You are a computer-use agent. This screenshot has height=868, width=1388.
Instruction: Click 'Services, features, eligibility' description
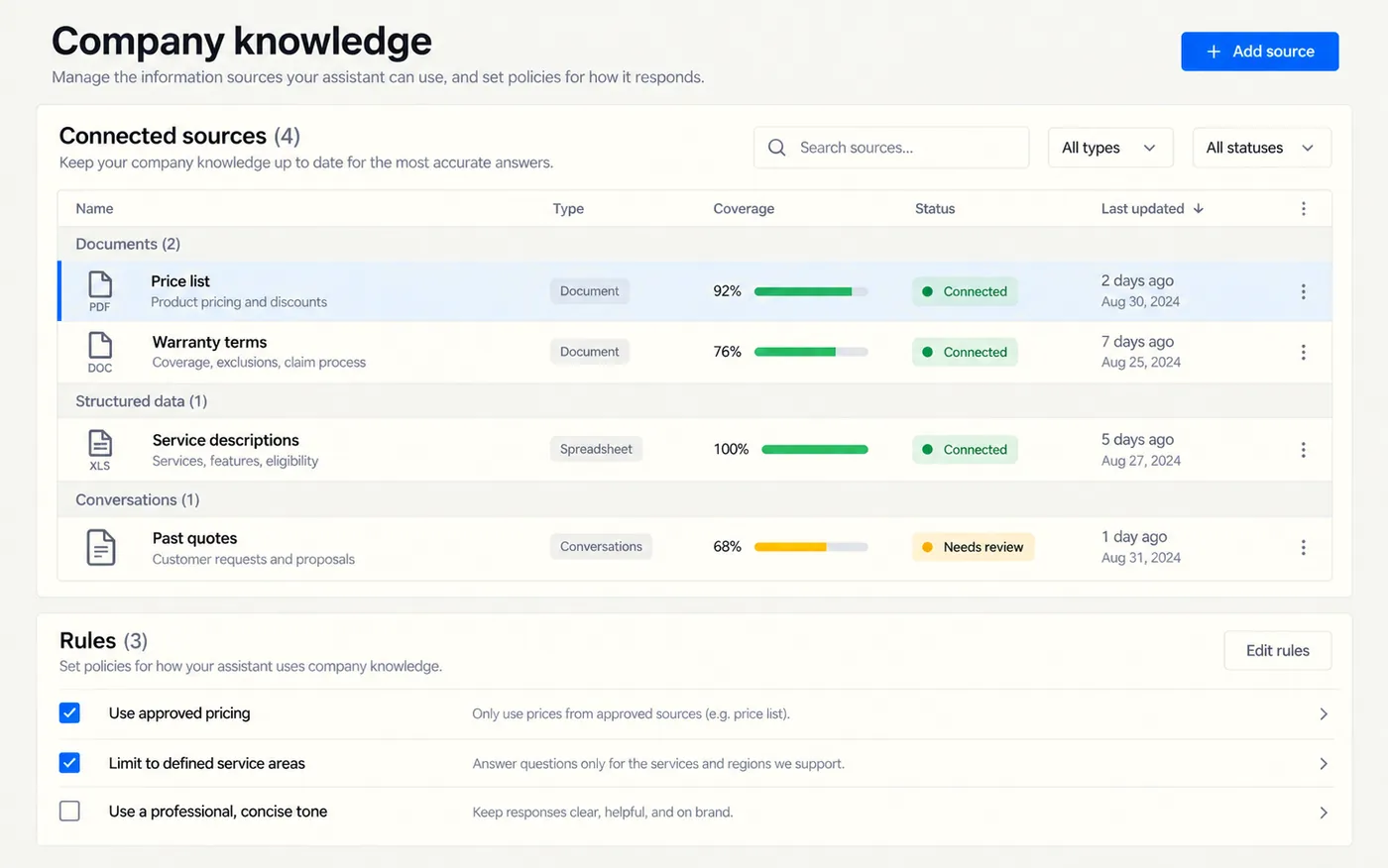point(235,461)
